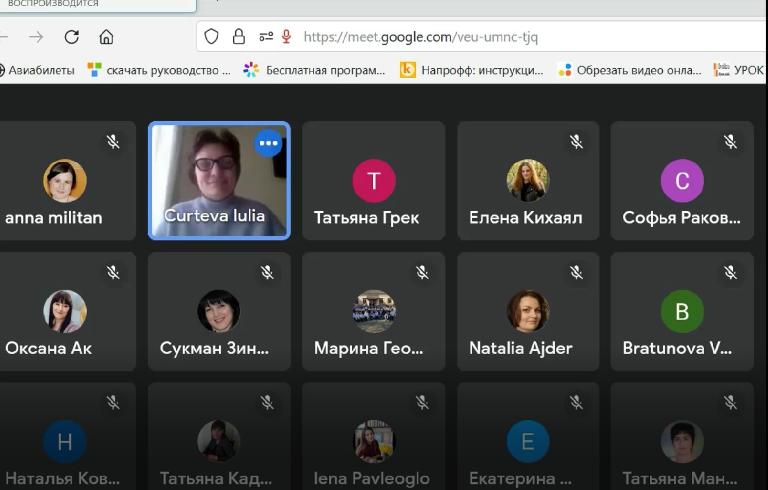Reload the Google Meet page
Screen dimensions: 768x490
[x=72, y=37]
